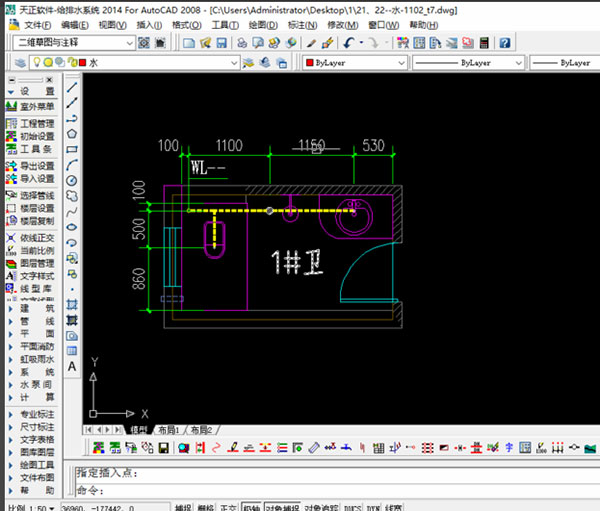Toggle 正交 ortho mode in status bar
Screen dimensions: 600x511
pos(228,507)
